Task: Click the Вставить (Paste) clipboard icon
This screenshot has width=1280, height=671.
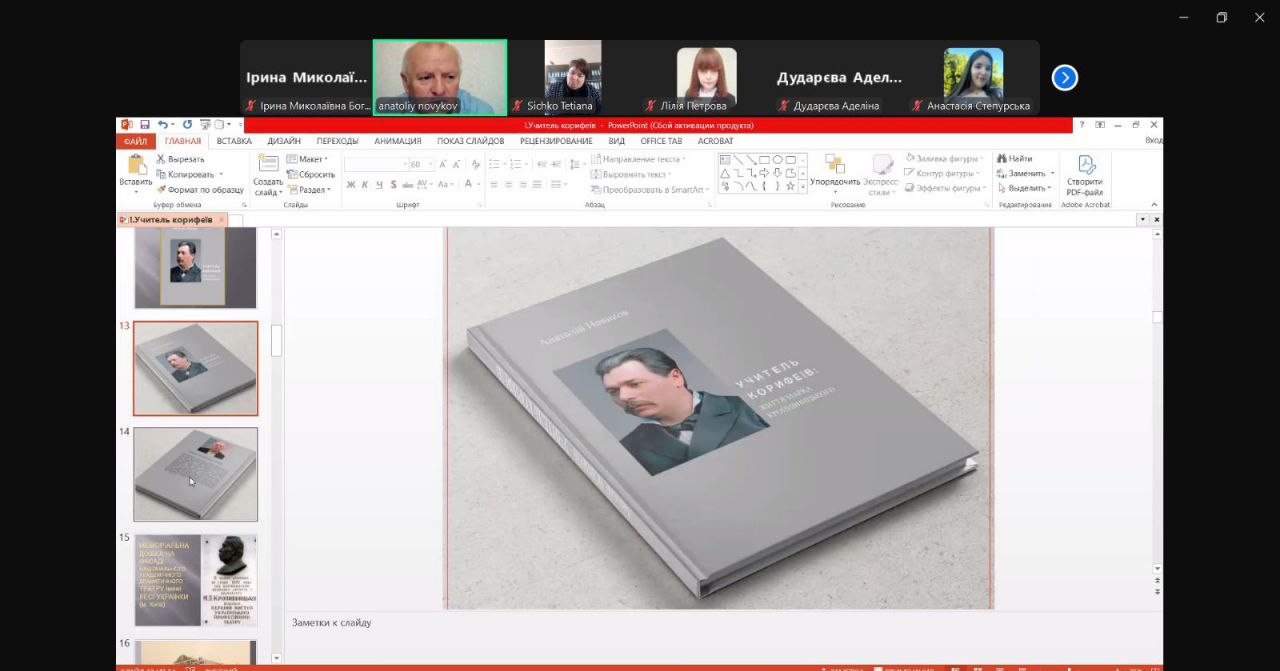Action: (x=137, y=163)
